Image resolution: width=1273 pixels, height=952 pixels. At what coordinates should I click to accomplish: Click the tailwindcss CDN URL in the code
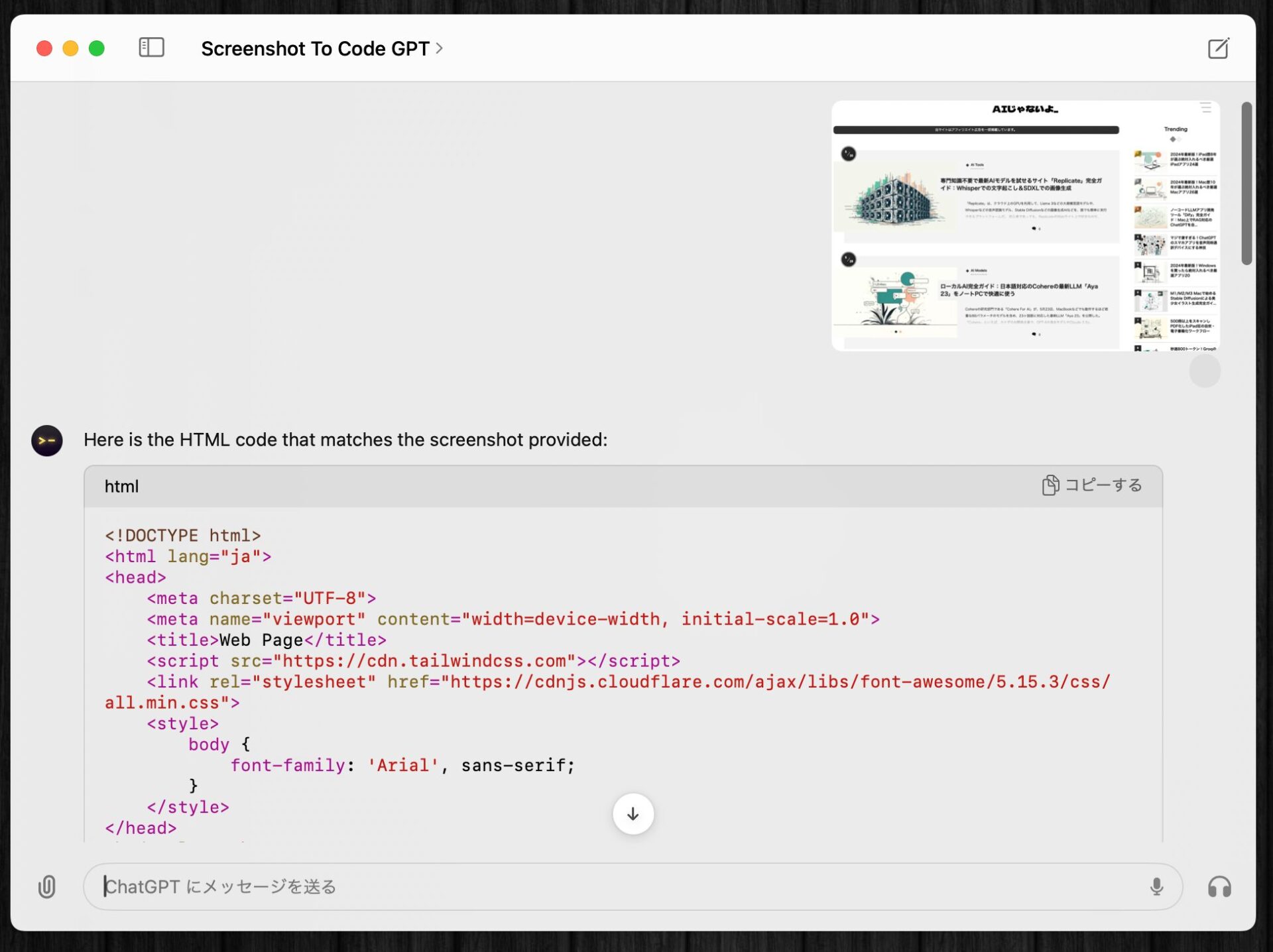tap(424, 661)
